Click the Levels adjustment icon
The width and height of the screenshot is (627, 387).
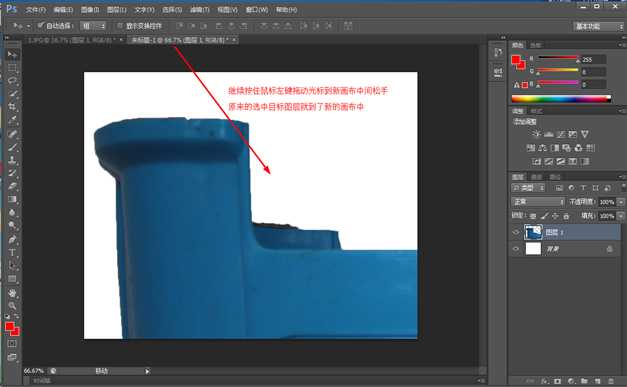(x=549, y=134)
